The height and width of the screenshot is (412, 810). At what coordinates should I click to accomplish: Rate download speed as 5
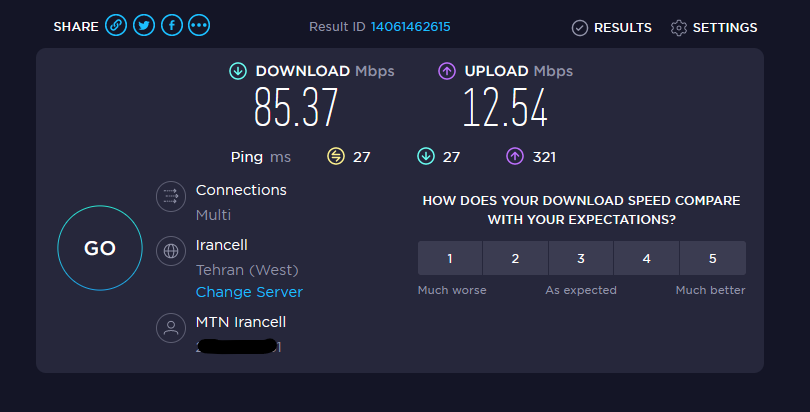713,258
